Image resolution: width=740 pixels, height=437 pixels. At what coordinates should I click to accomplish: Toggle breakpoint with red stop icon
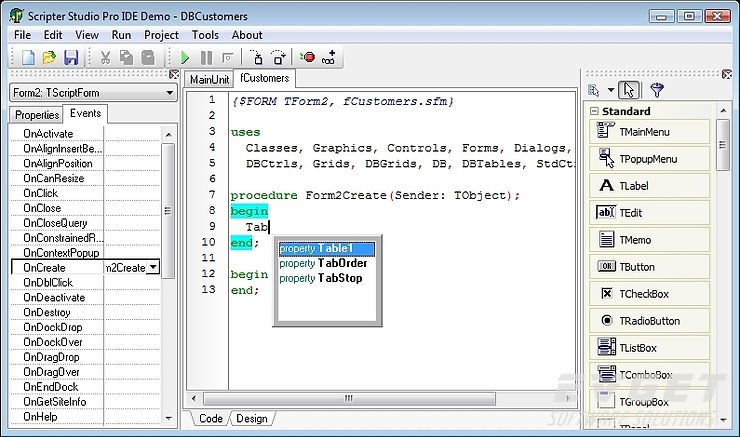pos(308,57)
